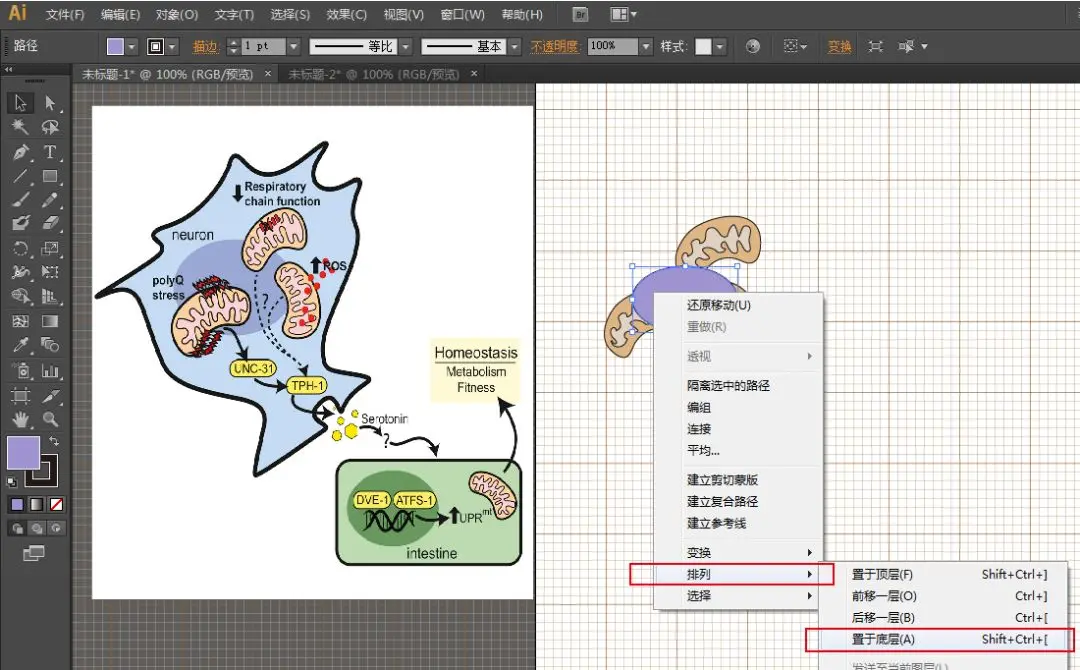Open the 基本 brush definition dropdown
Screen dimensions: 1080x670
pos(515,46)
